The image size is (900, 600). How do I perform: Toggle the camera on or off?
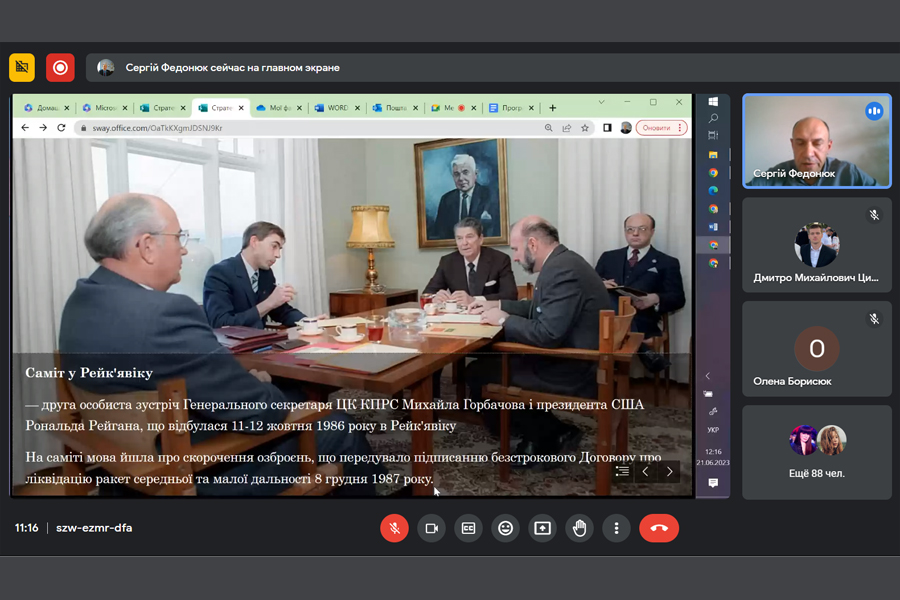point(432,528)
